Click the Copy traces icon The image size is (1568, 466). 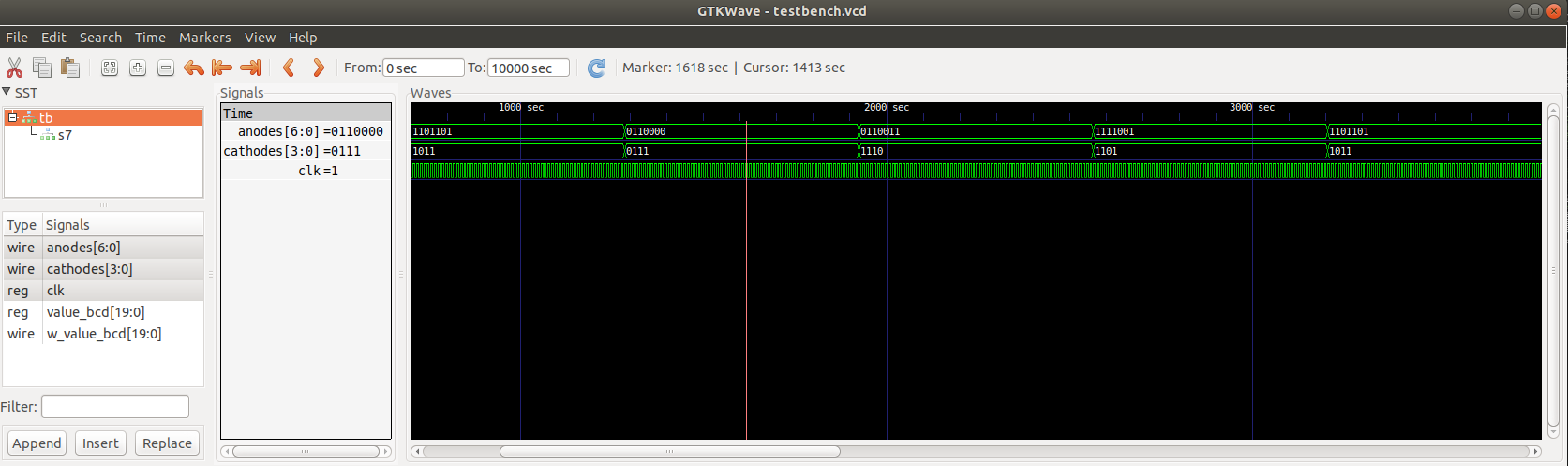pyautogui.click(x=42, y=68)
